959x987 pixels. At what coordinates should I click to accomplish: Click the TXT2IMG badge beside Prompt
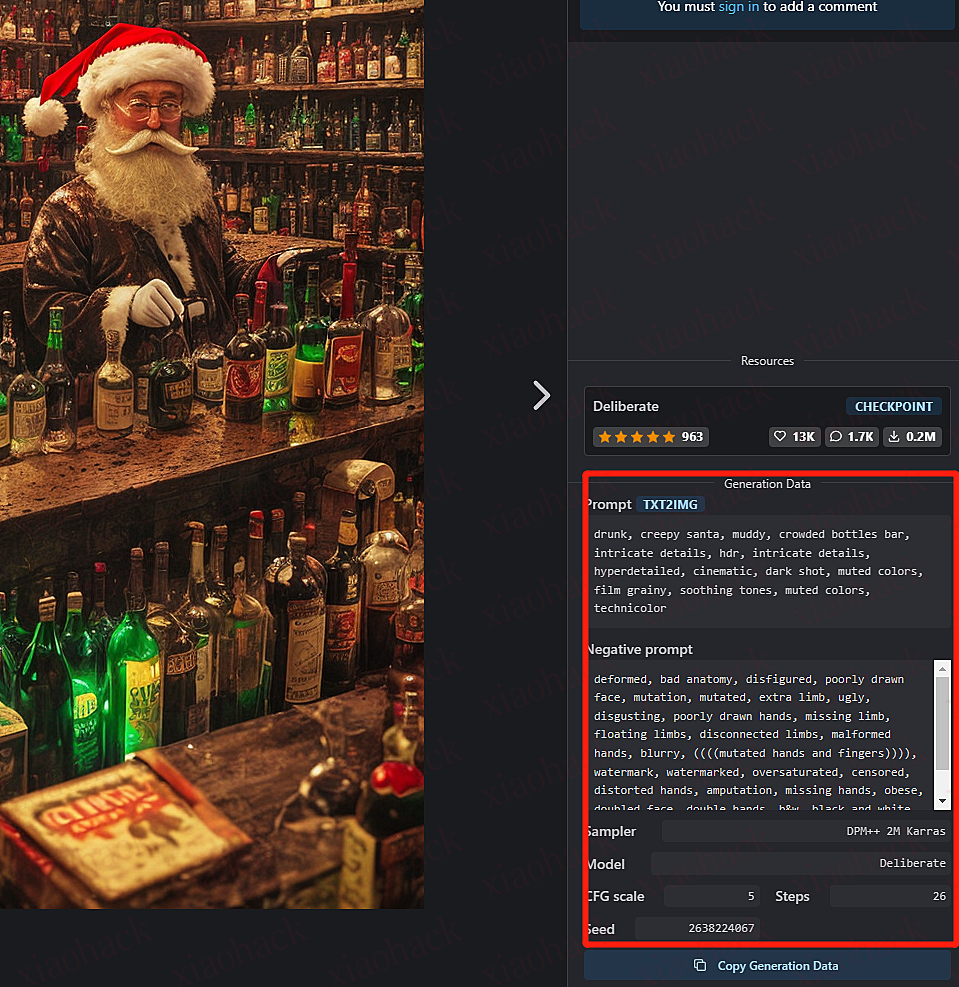[x=670, y=505]
